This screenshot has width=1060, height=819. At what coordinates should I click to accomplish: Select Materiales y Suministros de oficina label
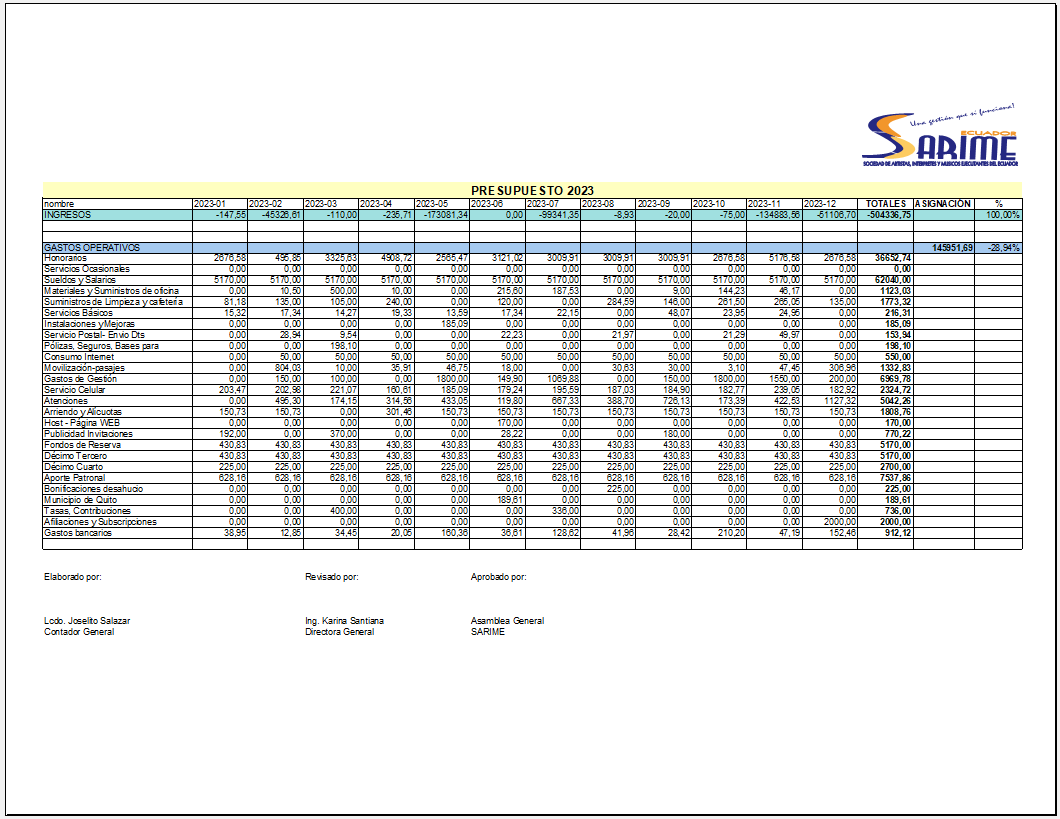[x=112, y=291]
